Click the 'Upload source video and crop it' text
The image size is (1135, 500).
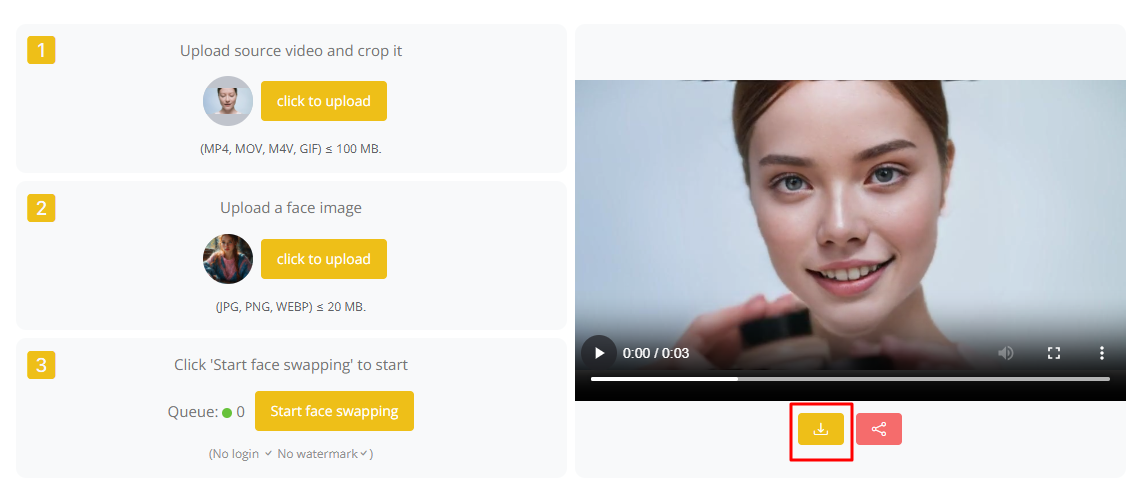pos(291,51)
